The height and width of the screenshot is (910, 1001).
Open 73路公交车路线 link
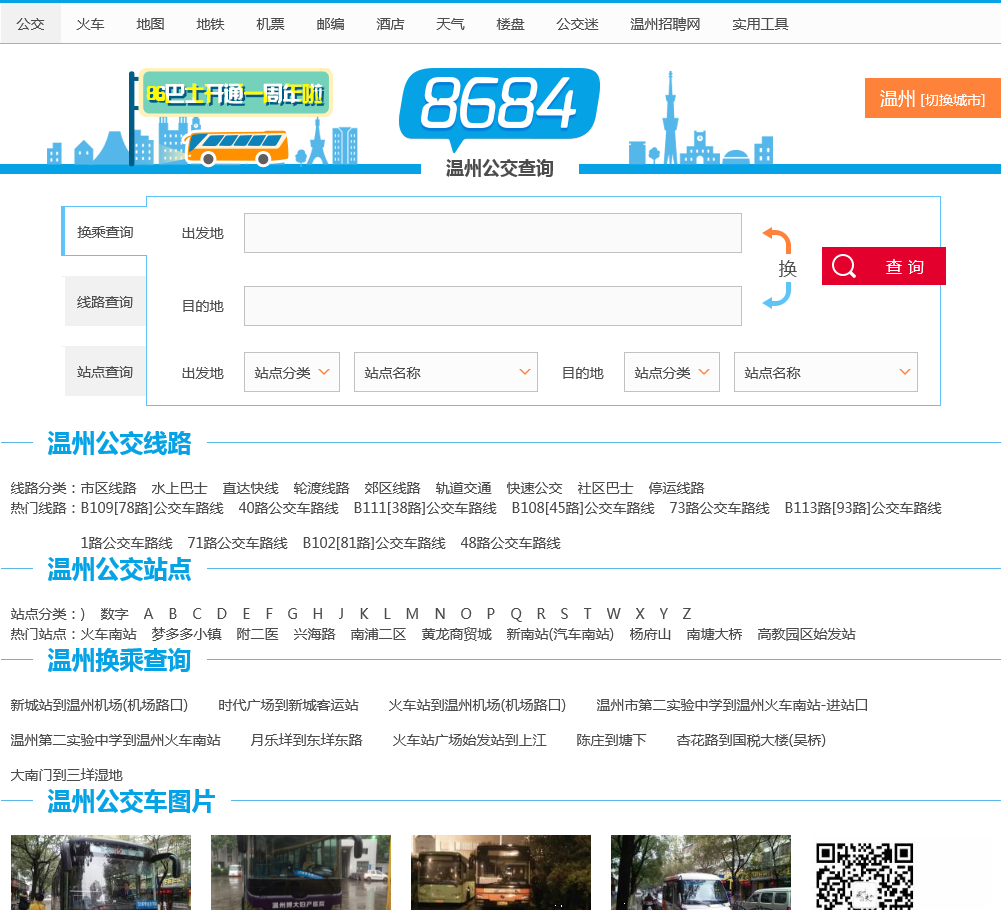tap(719, 508)
